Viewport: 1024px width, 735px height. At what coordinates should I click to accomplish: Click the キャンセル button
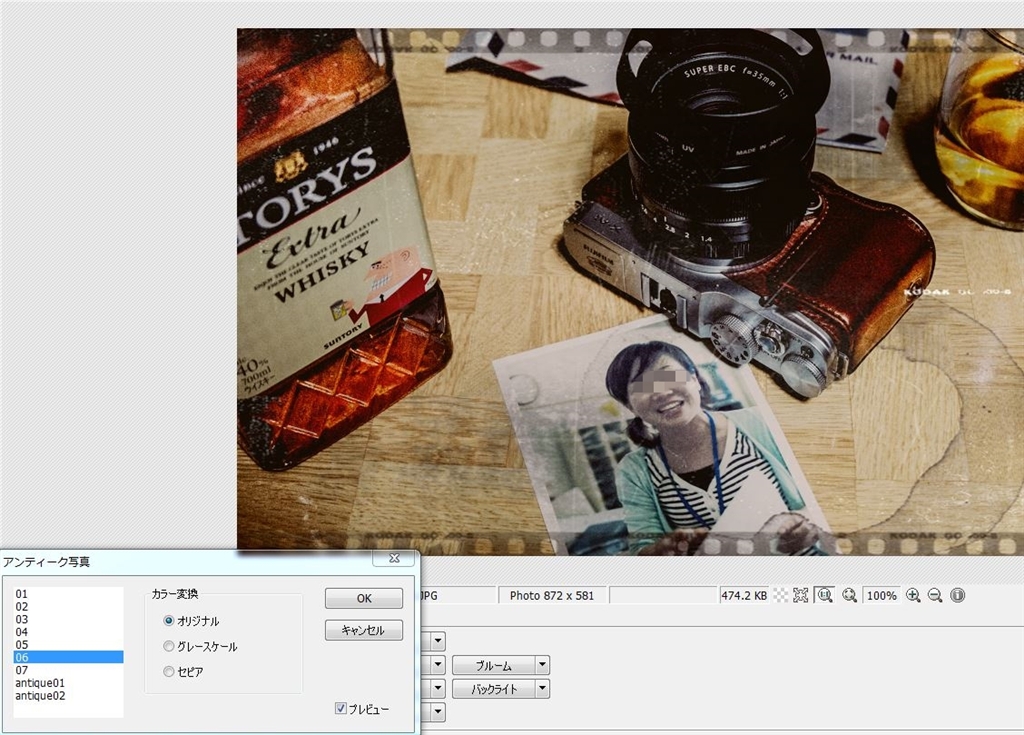tap(364, 630)
